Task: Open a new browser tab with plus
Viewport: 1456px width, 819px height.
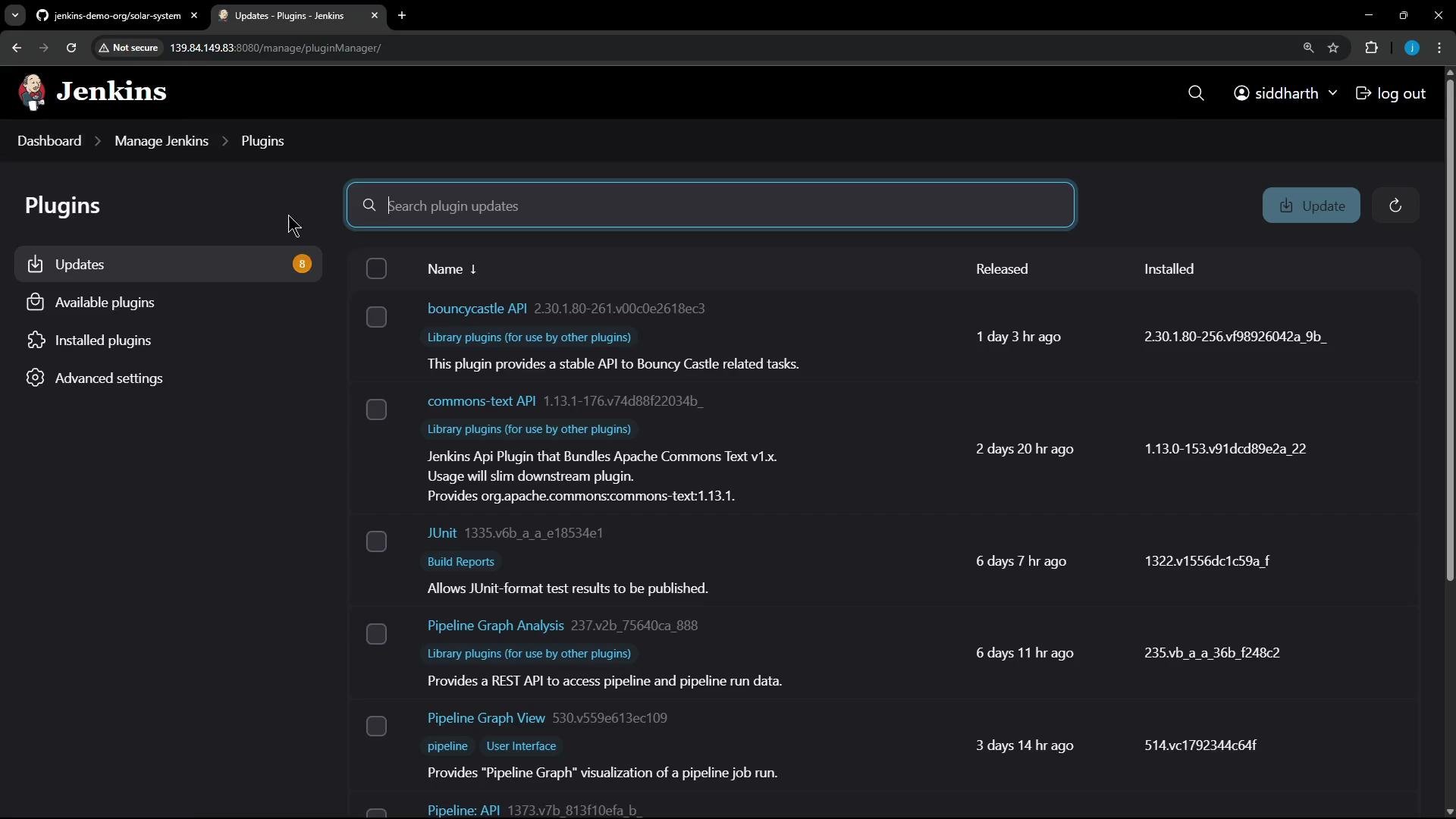Action: pos(402,15)
